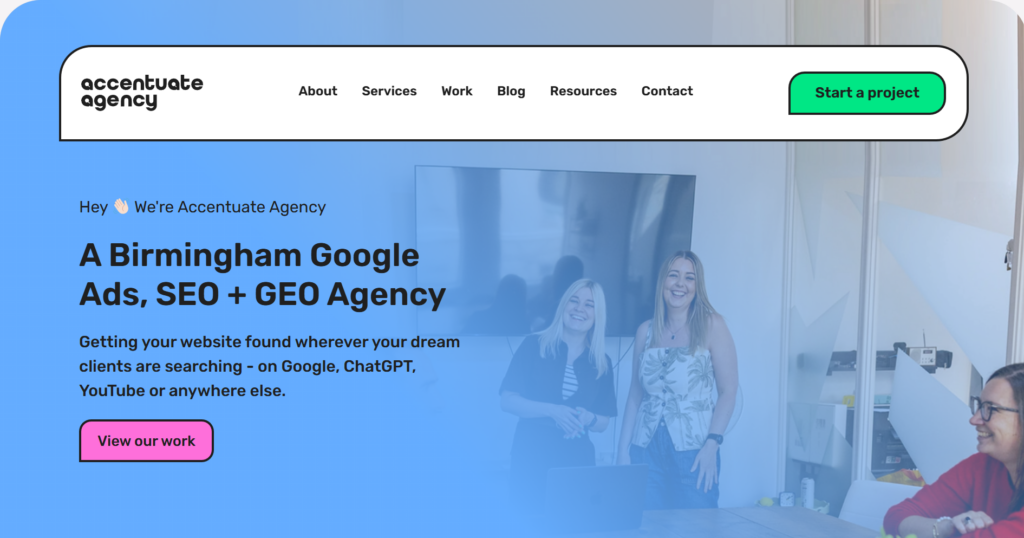The height and width of the screenshot is (538, 1024).
Task: Click the woman wearing the red sweater
Action: tap(960, 457)
